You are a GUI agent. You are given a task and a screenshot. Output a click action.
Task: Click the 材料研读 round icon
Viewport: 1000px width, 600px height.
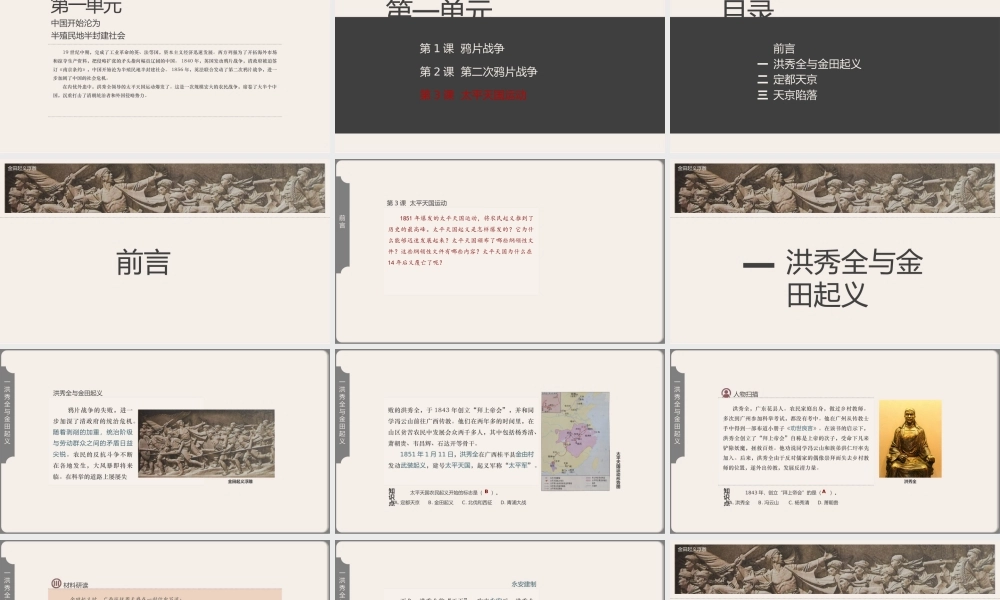[x=56, y=583]
